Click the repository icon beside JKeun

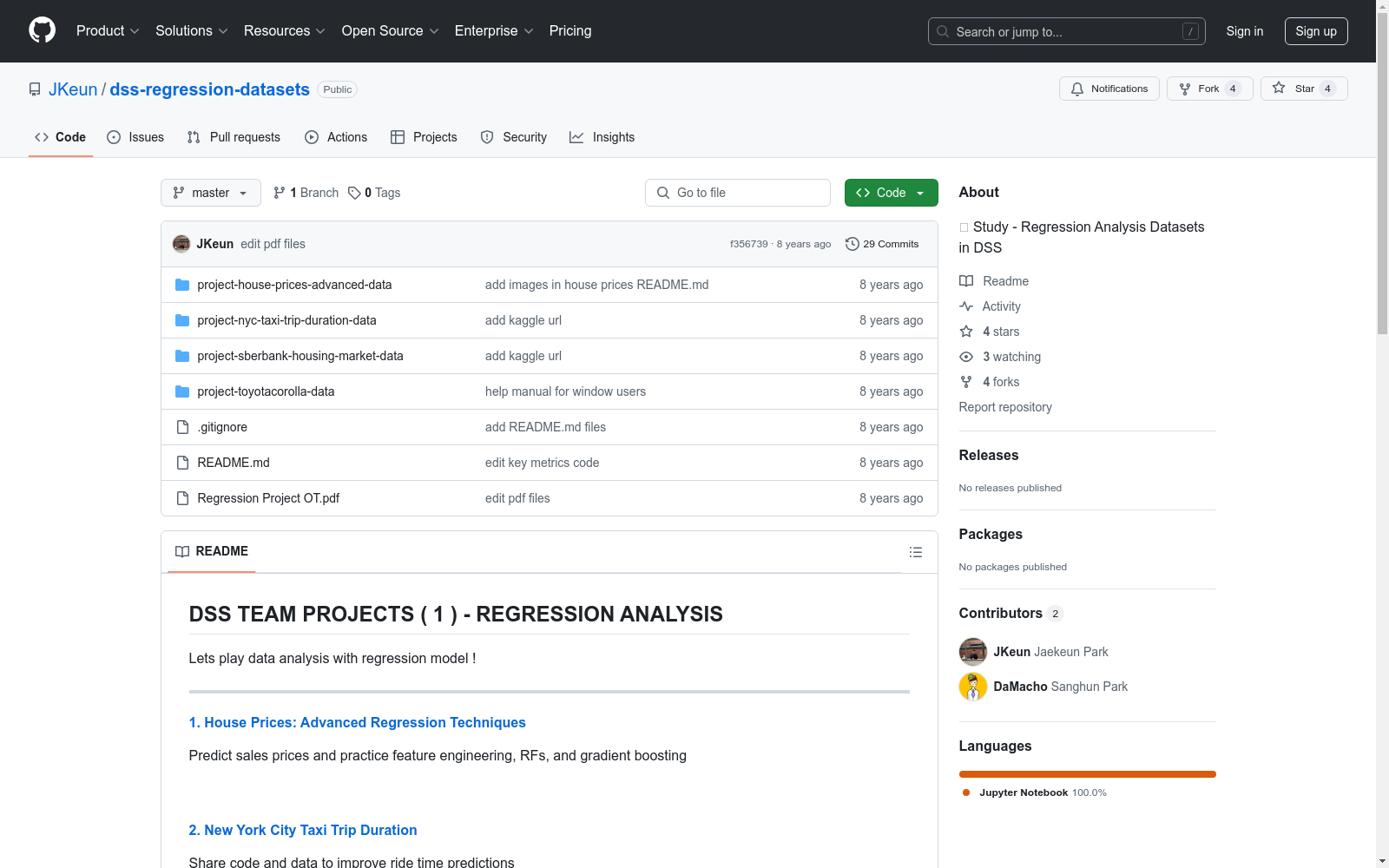[35, 89]
